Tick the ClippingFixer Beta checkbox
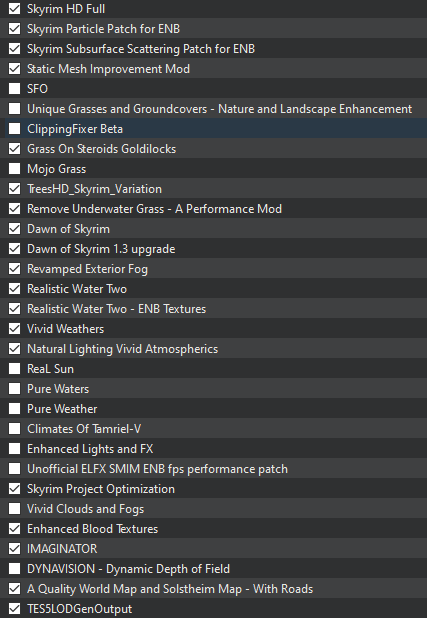The image size is (427, 618). coord(15,129)
